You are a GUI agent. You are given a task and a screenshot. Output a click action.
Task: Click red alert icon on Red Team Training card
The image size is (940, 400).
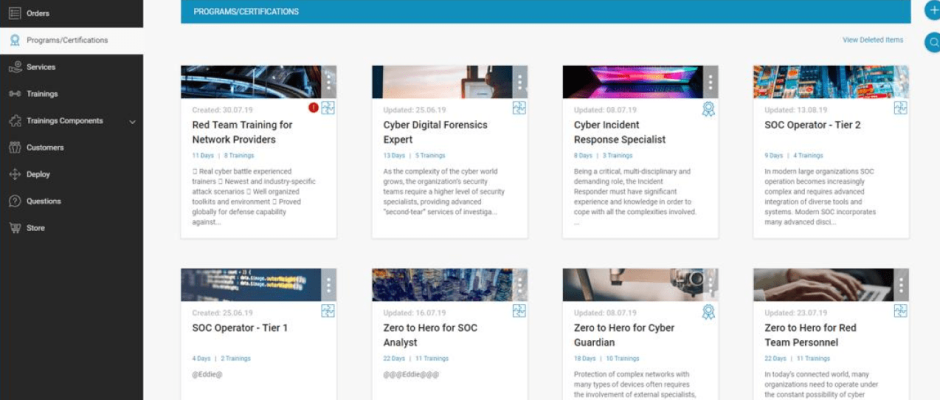point(313,108)
